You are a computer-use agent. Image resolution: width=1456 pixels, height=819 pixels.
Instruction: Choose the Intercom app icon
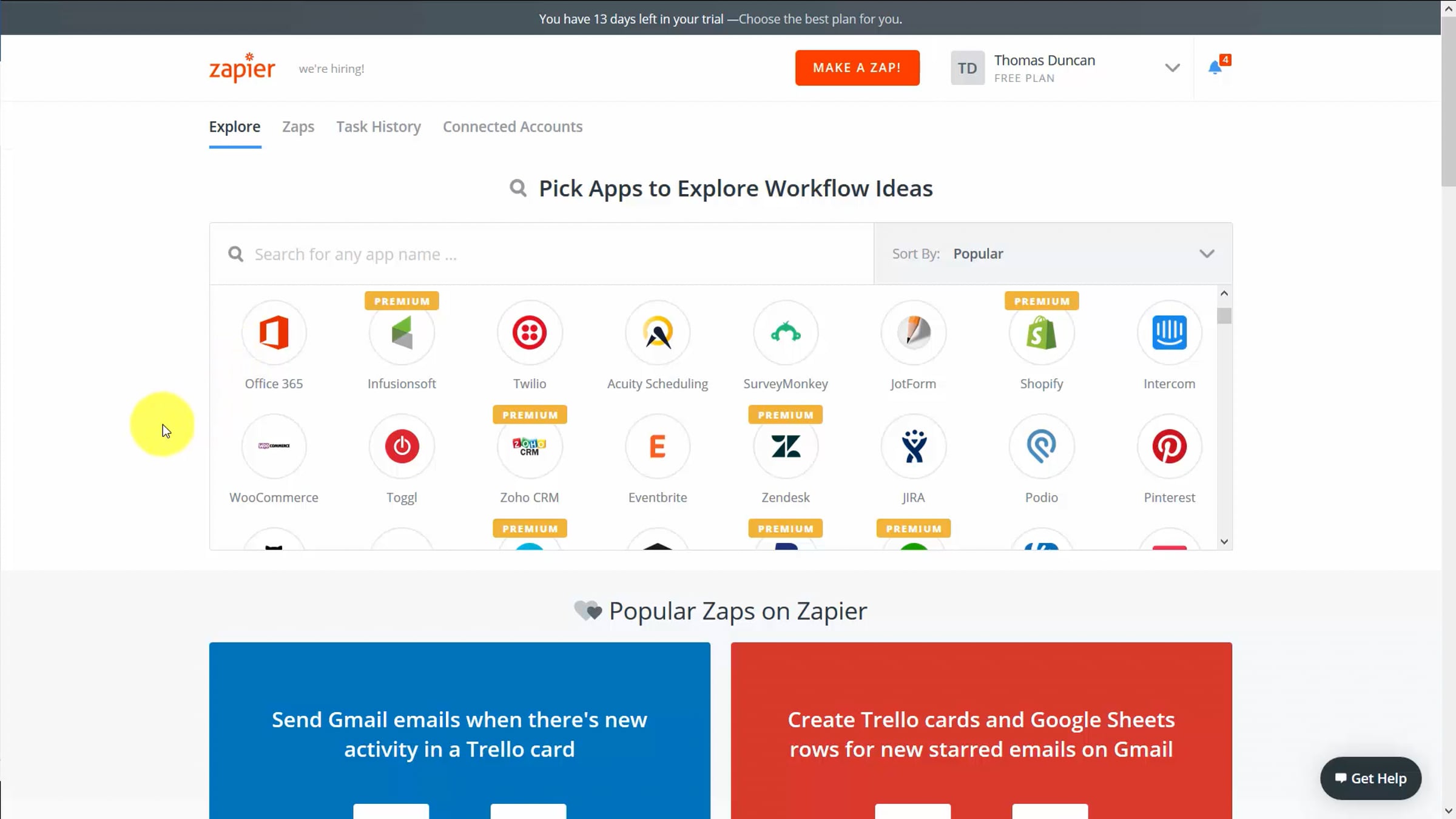pos(1169,332)
